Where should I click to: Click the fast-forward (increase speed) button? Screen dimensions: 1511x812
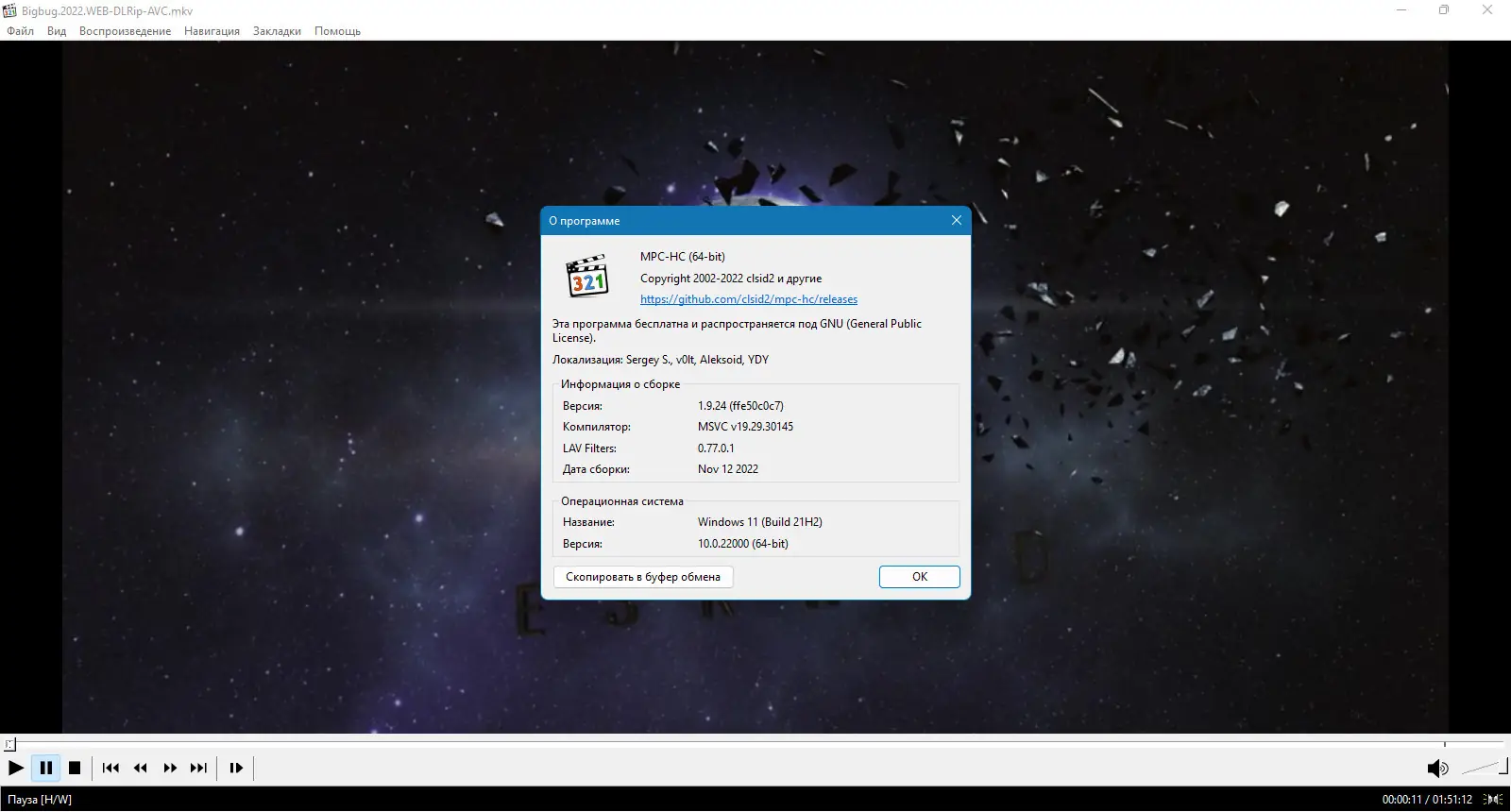click(x=170, y=769)
